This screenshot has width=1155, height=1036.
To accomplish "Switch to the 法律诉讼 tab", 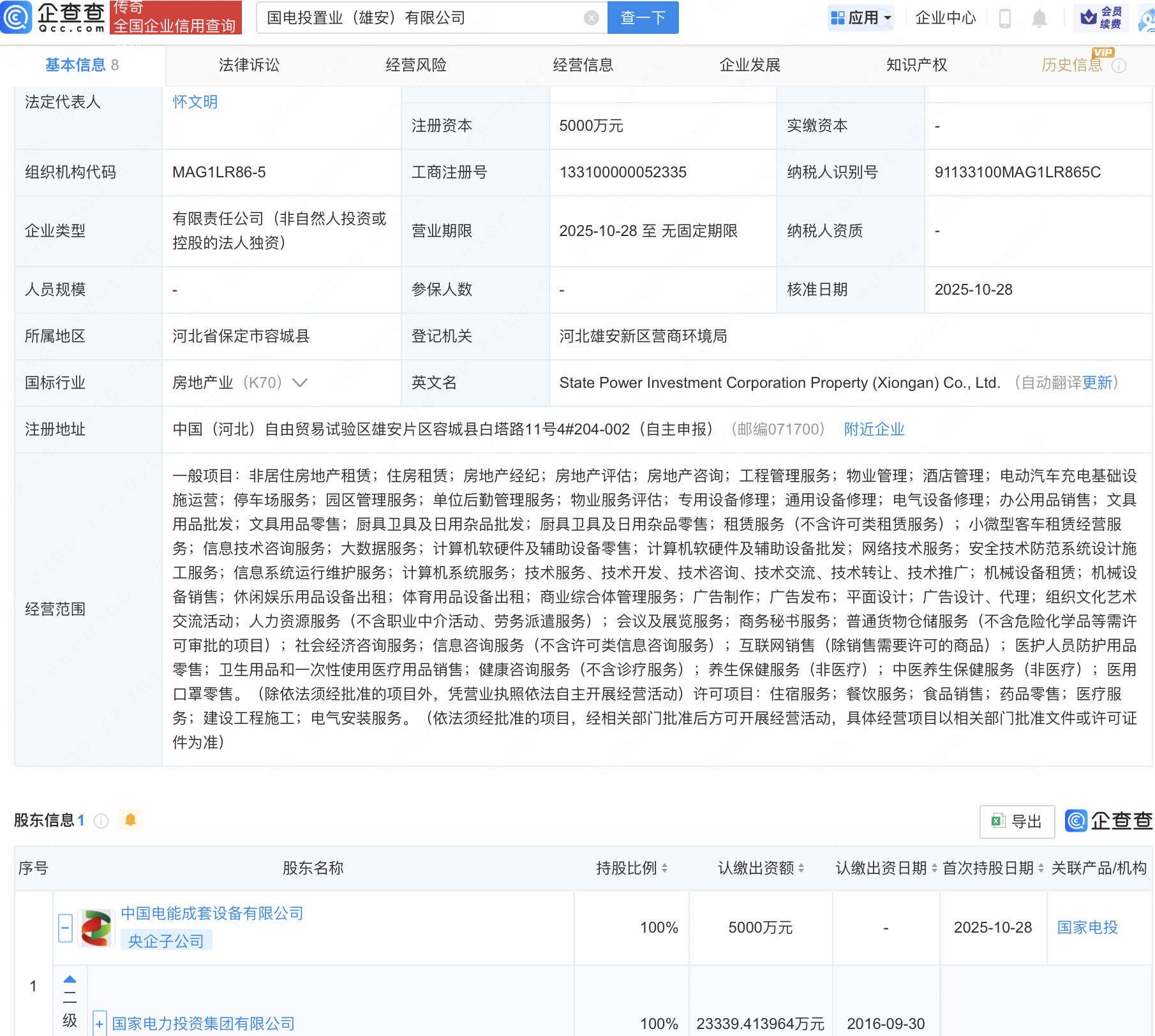I will coord(249,64).
